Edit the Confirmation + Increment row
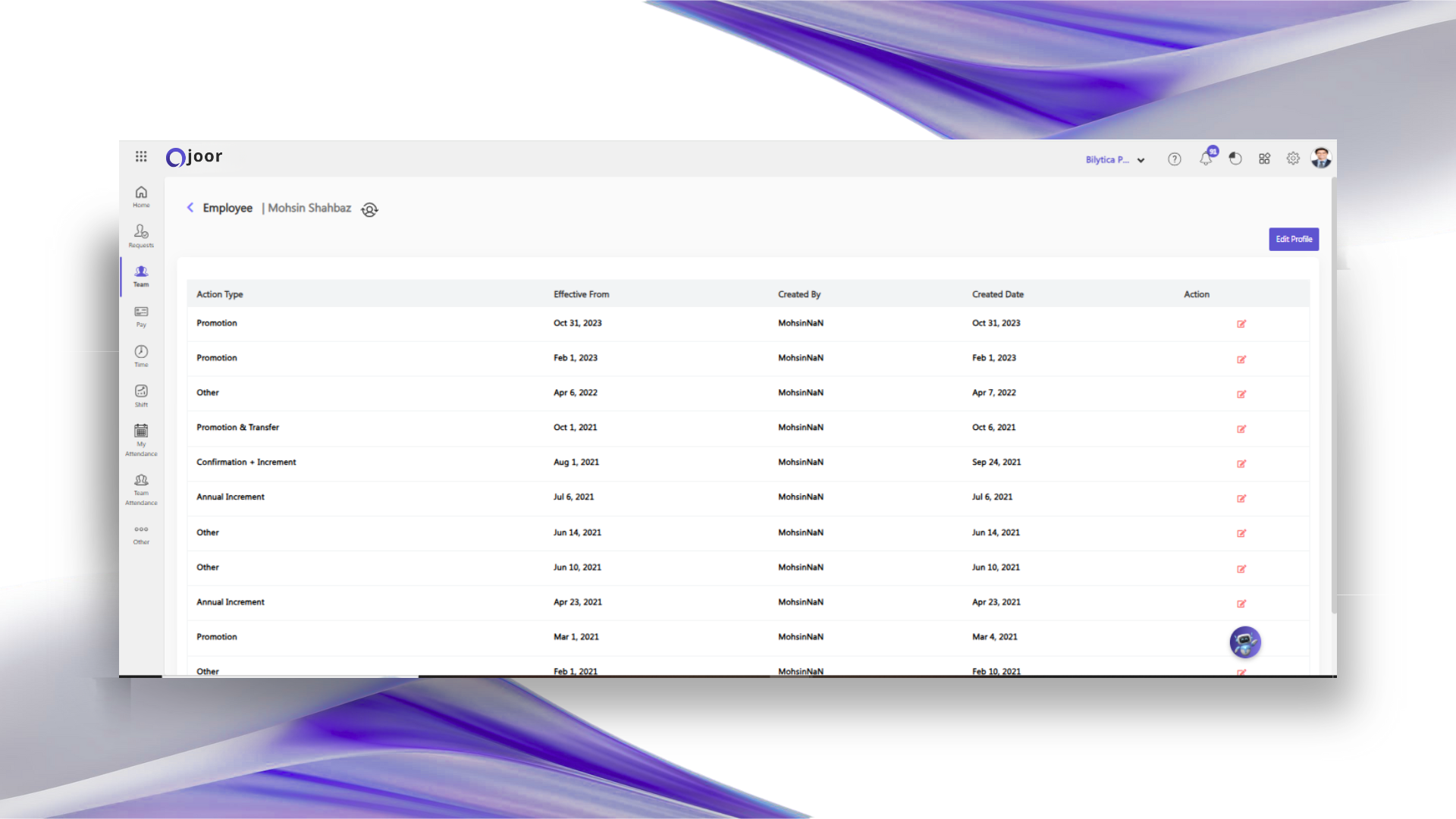Image resolution: width=1456 pixels, height=819 pixels. coord(1241,463)
